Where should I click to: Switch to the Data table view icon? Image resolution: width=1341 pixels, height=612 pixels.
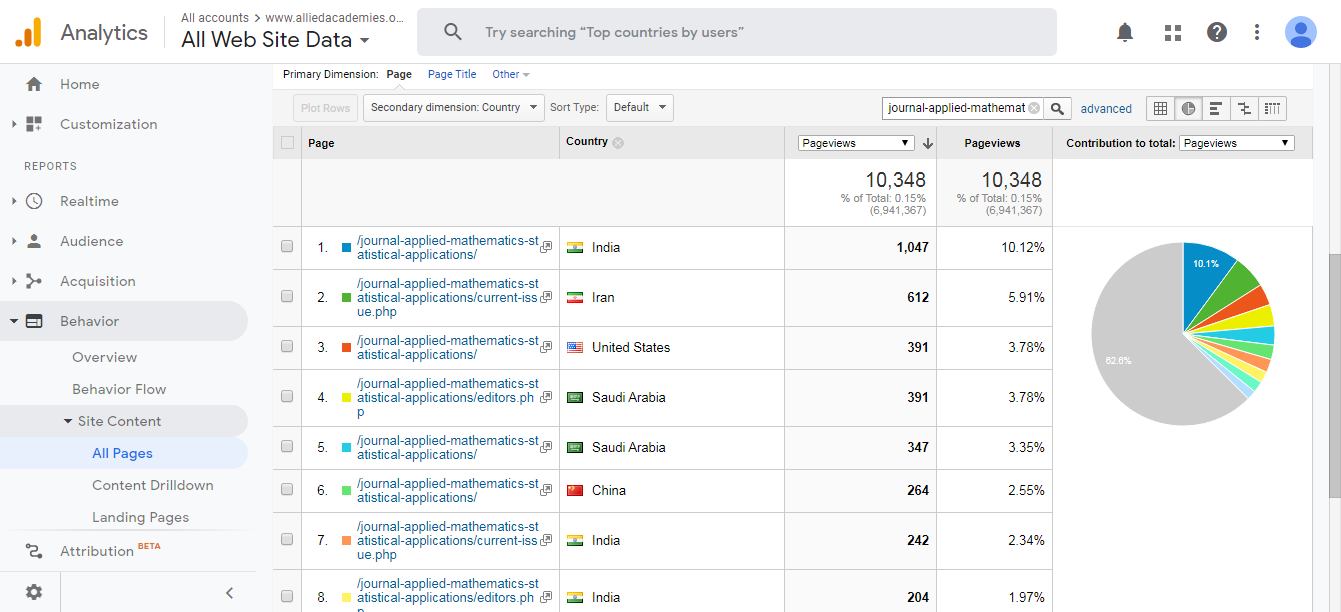1160,108
